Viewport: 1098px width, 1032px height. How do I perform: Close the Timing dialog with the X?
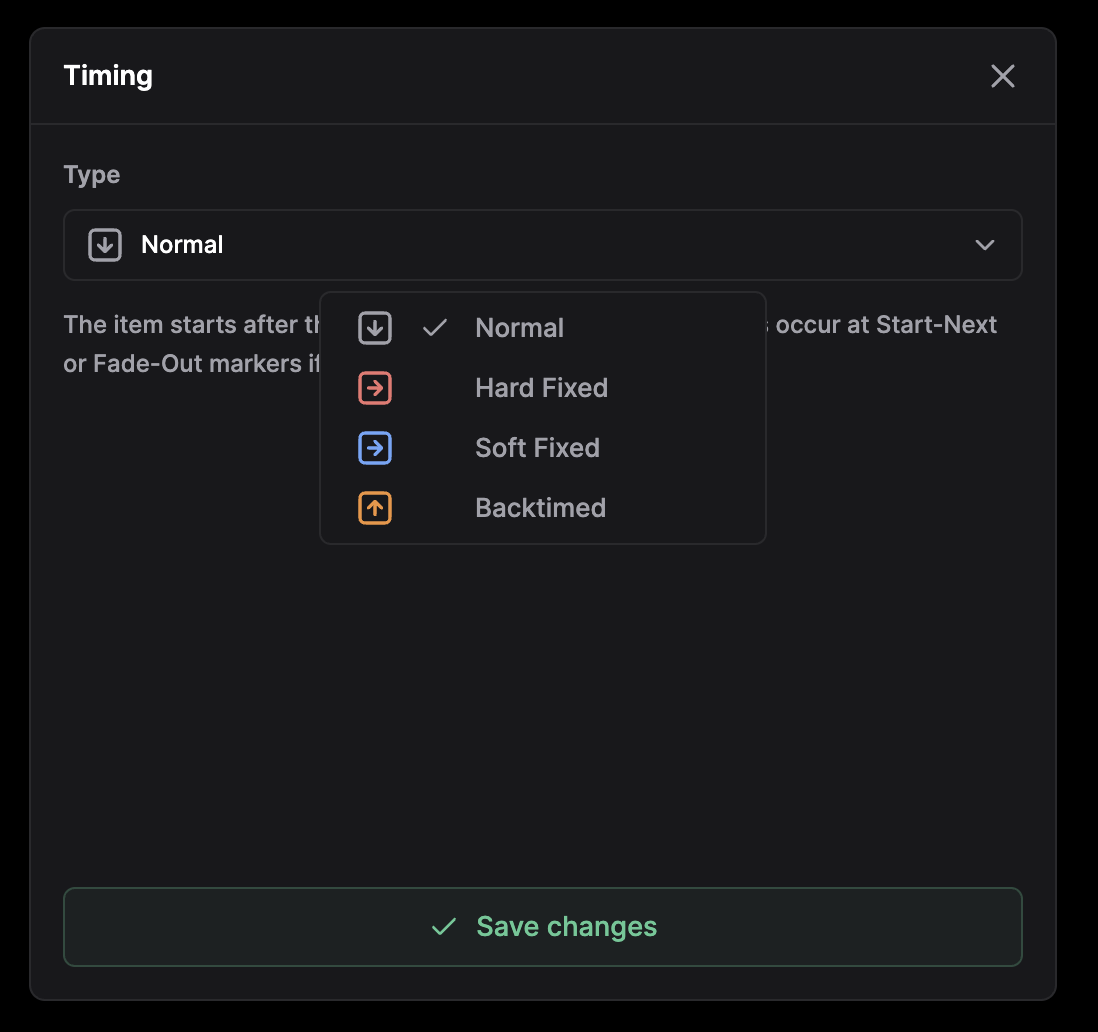pyautogui.click(x=1002, y=76)
